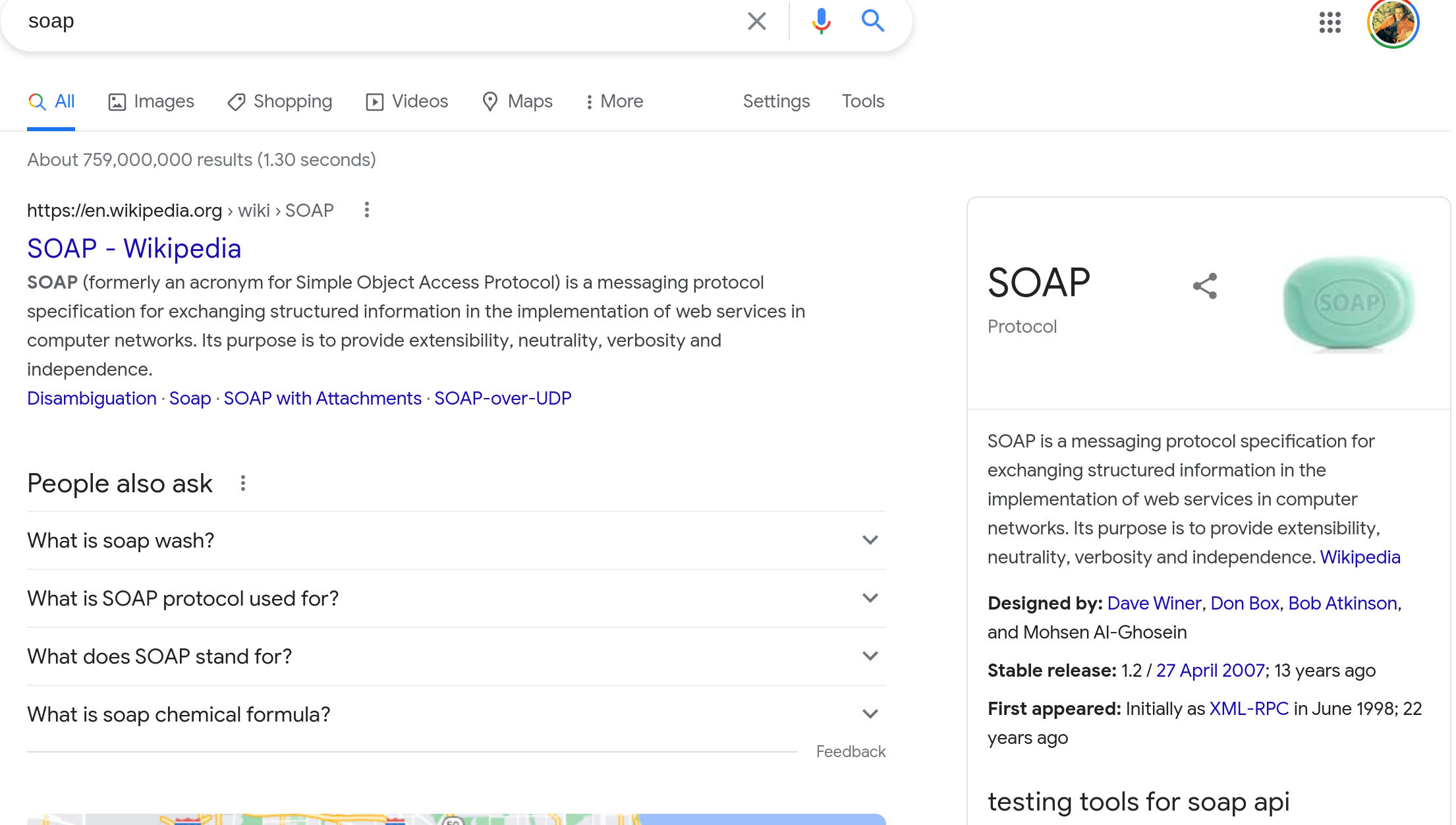The image size is (1456, 825).
Task: Open the Disambiguation sitelink
Action: pos(92,399)
